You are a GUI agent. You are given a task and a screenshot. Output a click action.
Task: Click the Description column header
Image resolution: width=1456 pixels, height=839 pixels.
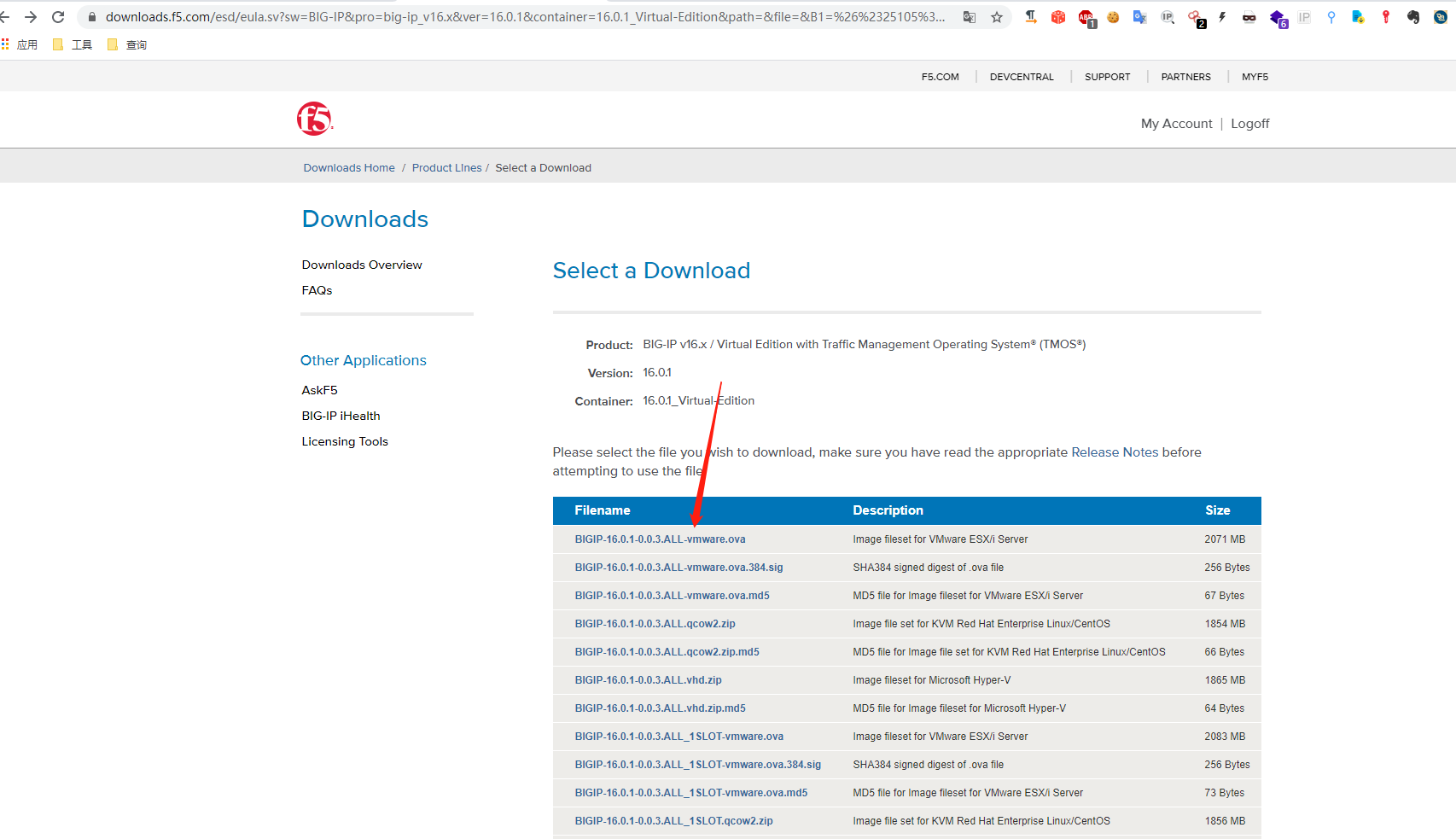coord(888,510)
